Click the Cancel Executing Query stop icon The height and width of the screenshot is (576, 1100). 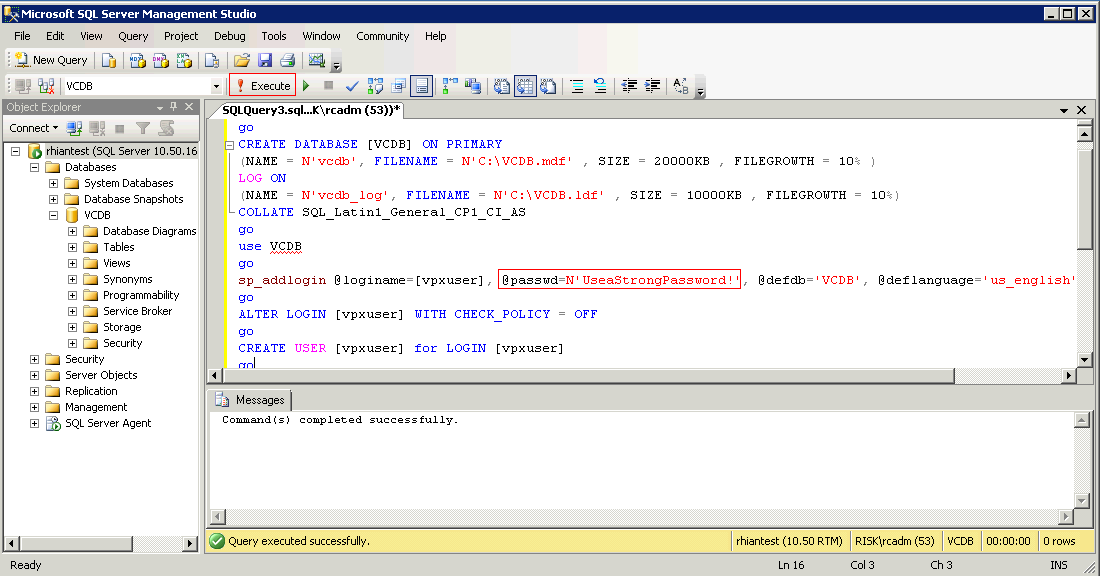pyautogui.click(x=328, y=86)
